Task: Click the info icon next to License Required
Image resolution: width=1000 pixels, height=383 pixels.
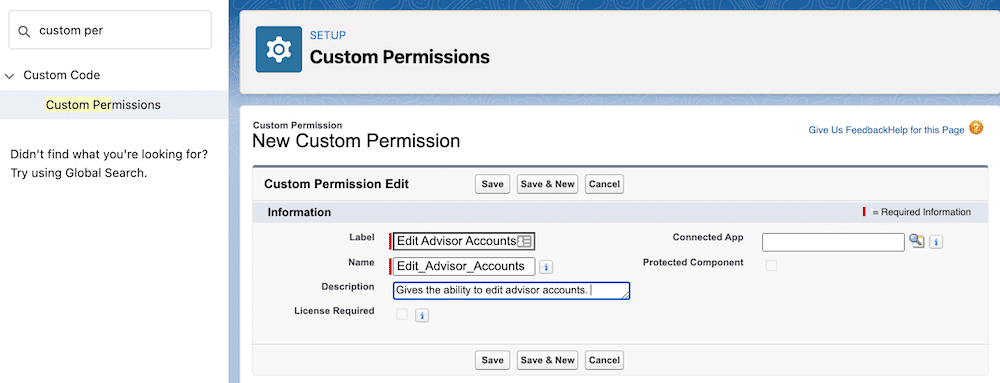Action: 422,315
